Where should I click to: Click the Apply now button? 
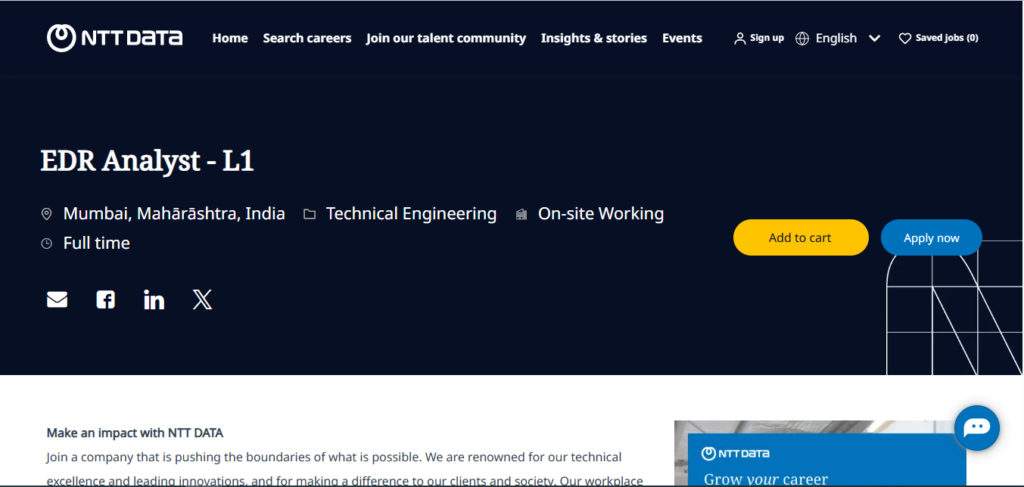(x=931, y=238)
